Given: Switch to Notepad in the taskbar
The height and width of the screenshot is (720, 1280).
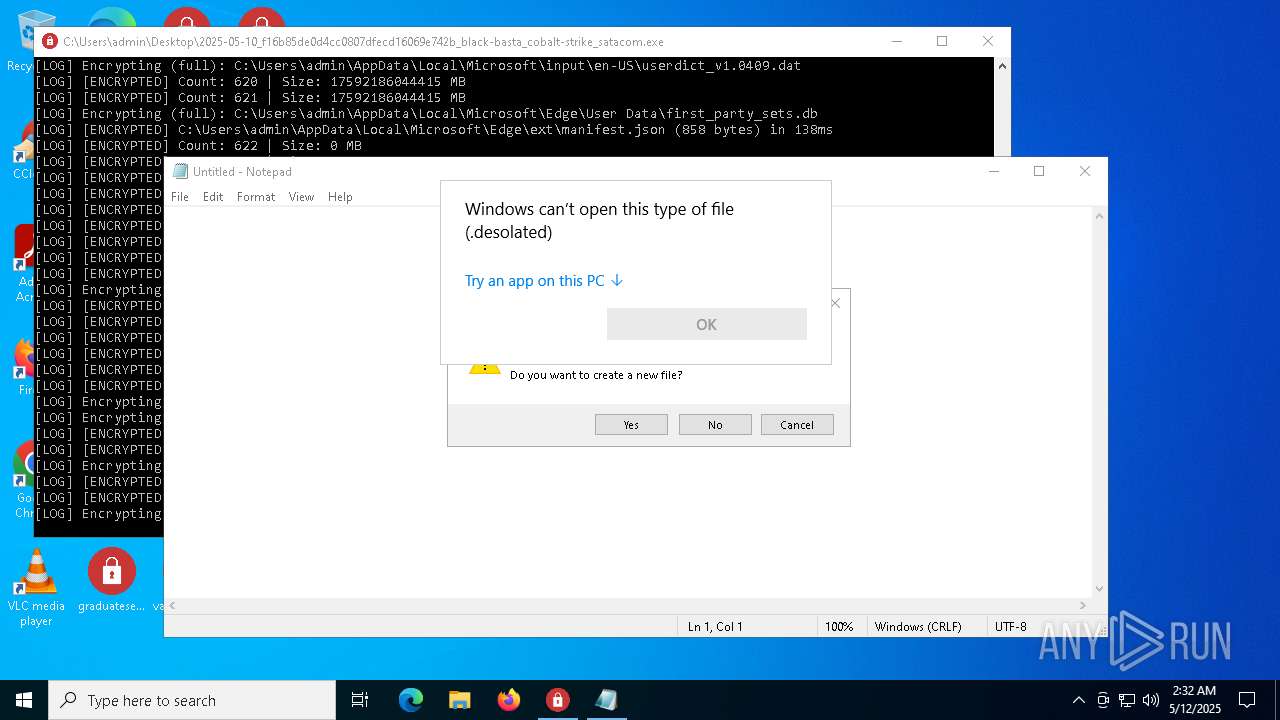Looking at the screenshot, I should coord(606,700).
